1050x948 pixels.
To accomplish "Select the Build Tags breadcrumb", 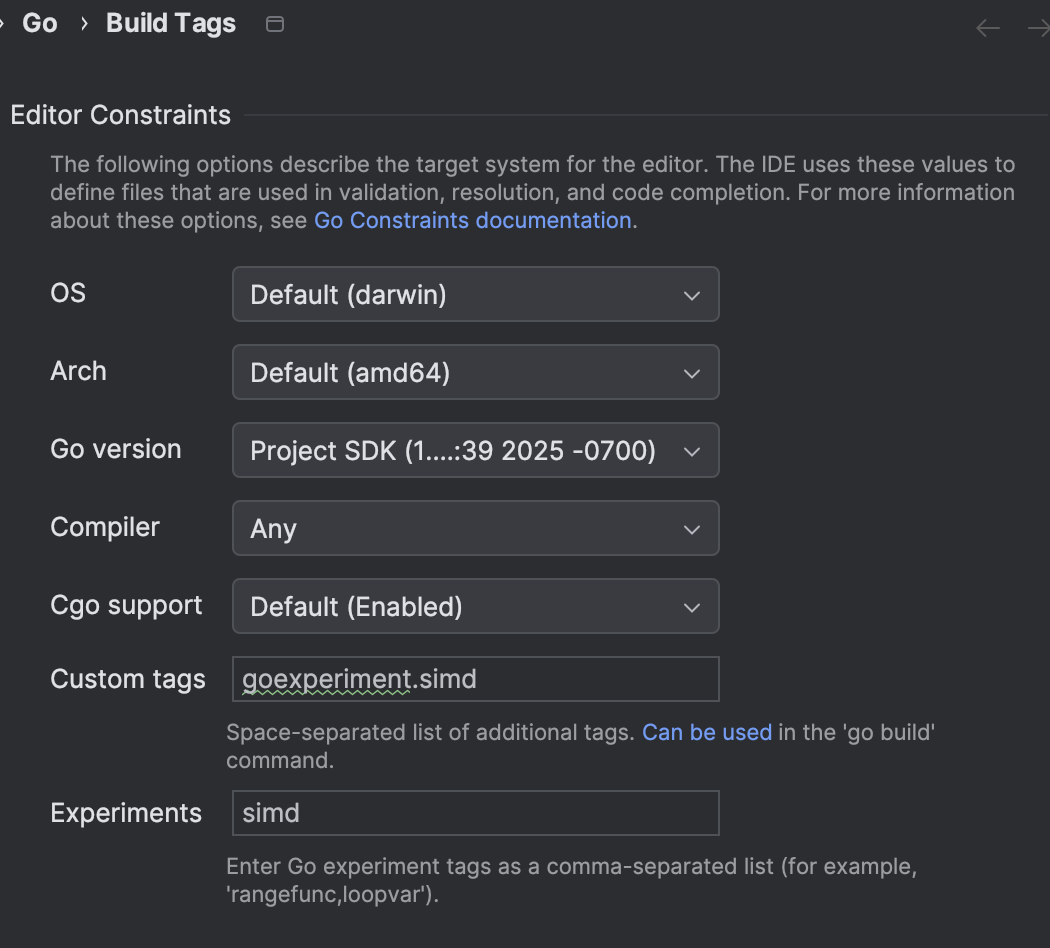I will tap(171, 24).
